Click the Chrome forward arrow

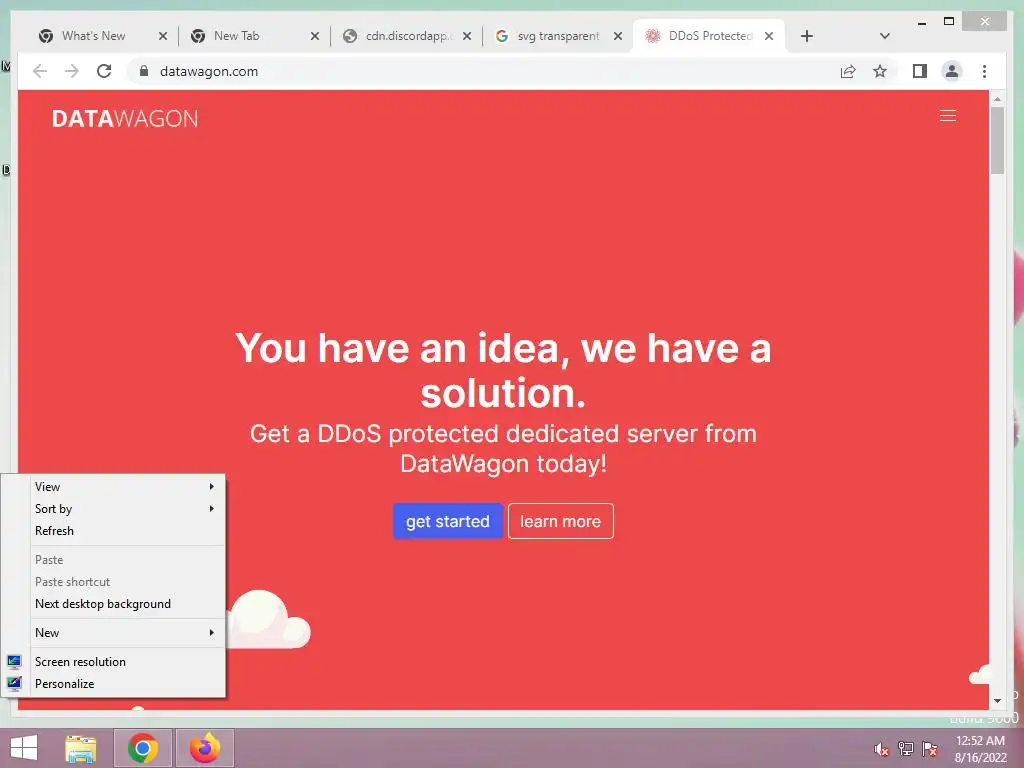[x=72, y=71]
